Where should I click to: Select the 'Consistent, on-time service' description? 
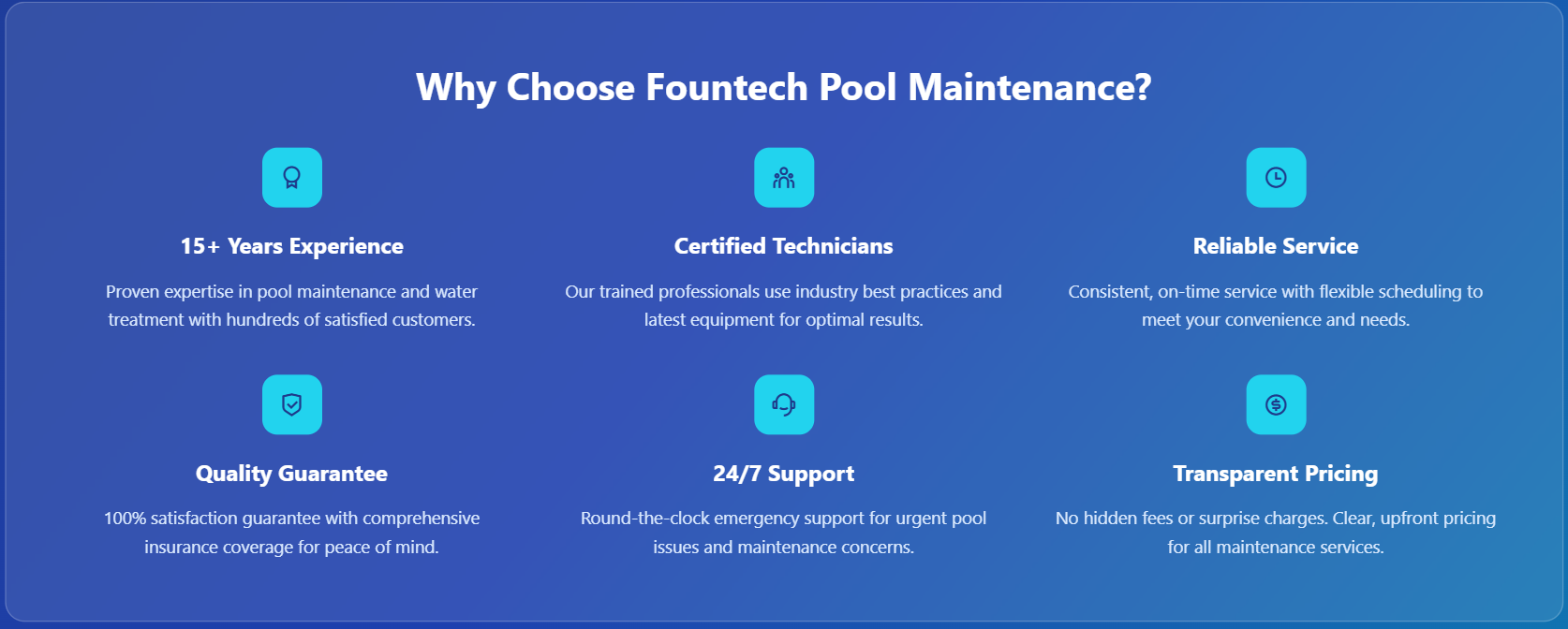tap(1276, 306)
